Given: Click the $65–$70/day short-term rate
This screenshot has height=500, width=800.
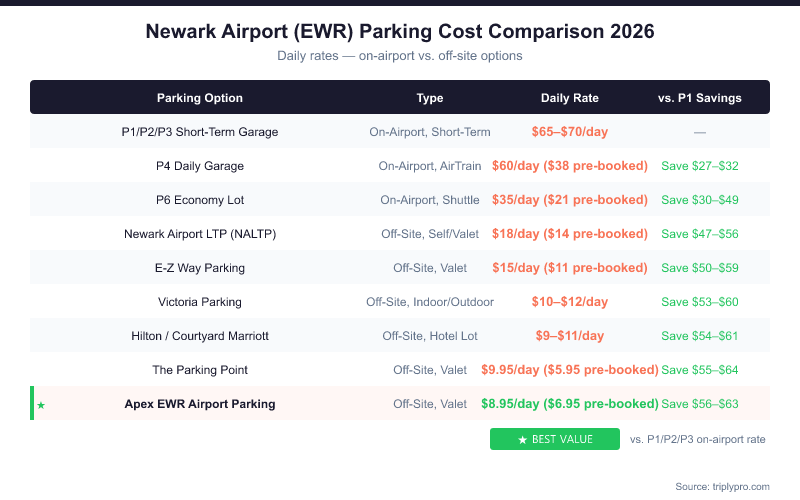Looking at the screenshot, I should 570,132.
